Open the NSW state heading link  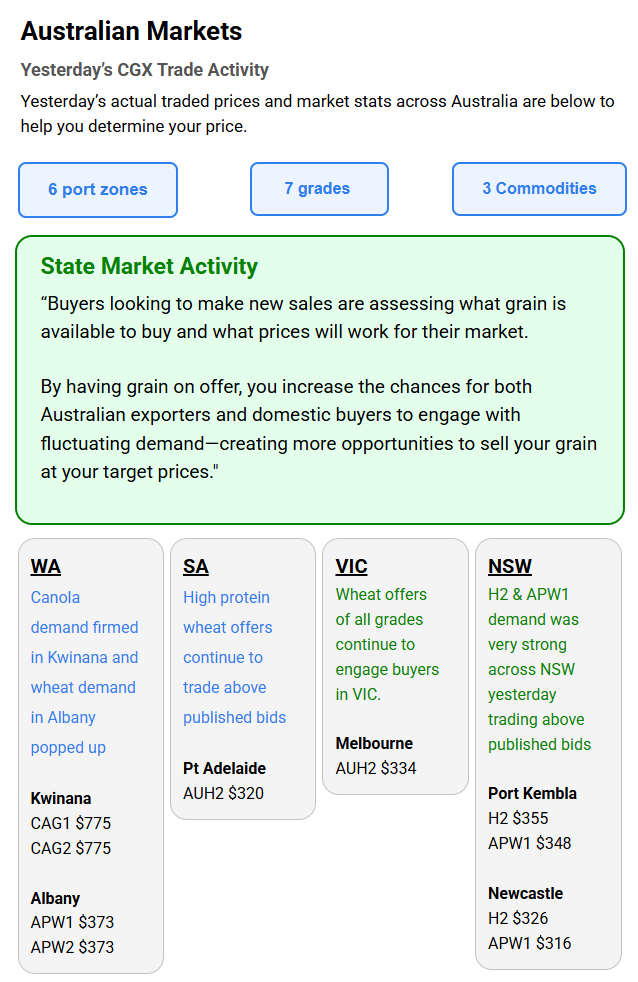point(510,567)
